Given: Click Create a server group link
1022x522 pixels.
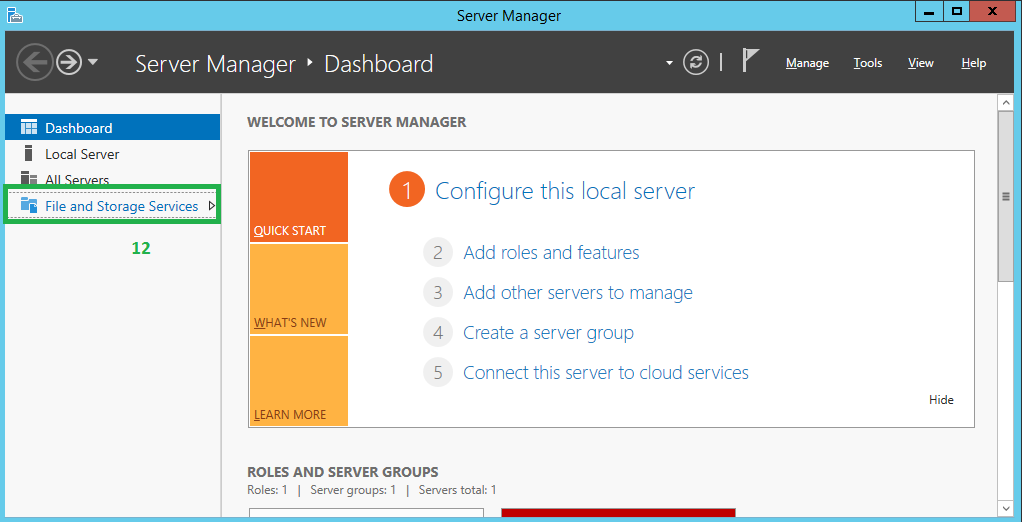Looking at the screenshot, I should click(x=548, y=333).
